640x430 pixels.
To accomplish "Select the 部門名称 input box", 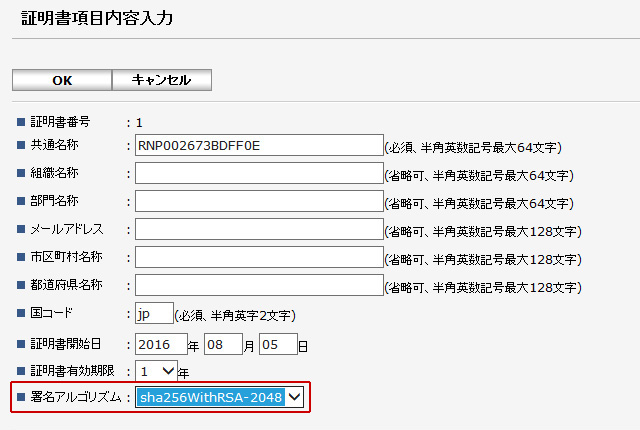I will click(x=259, y=202).
